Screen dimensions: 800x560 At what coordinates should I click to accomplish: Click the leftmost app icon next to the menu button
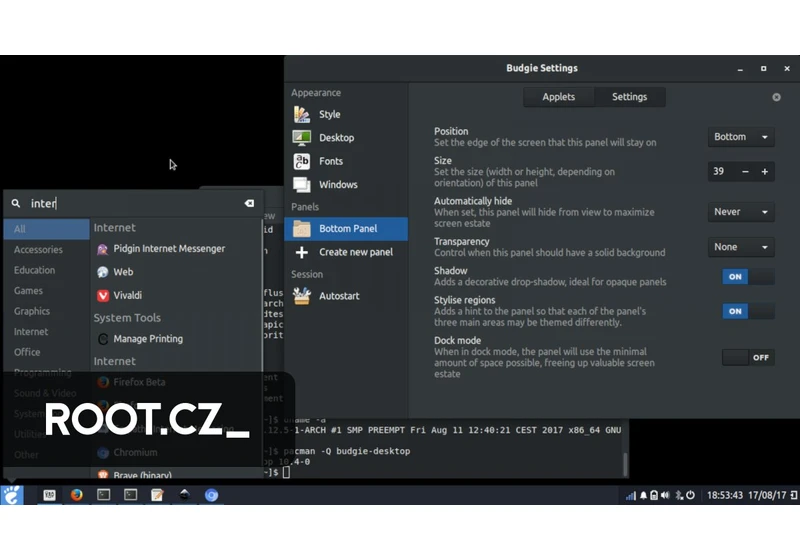[49, 495]
